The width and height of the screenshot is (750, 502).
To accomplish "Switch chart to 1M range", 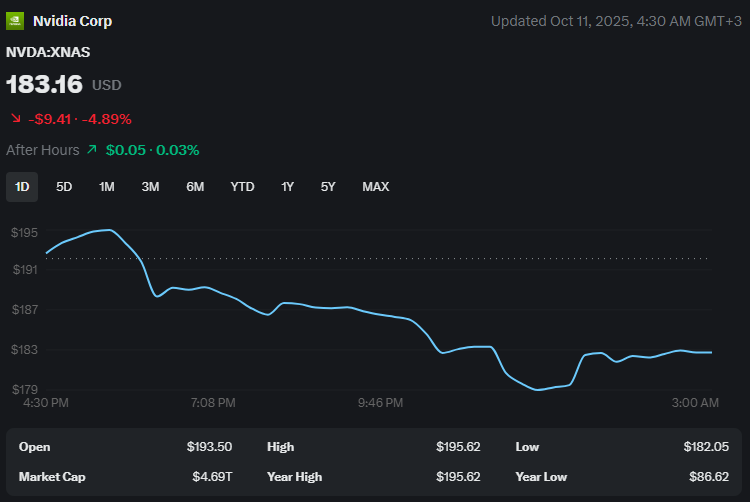I will click(107, 187).
